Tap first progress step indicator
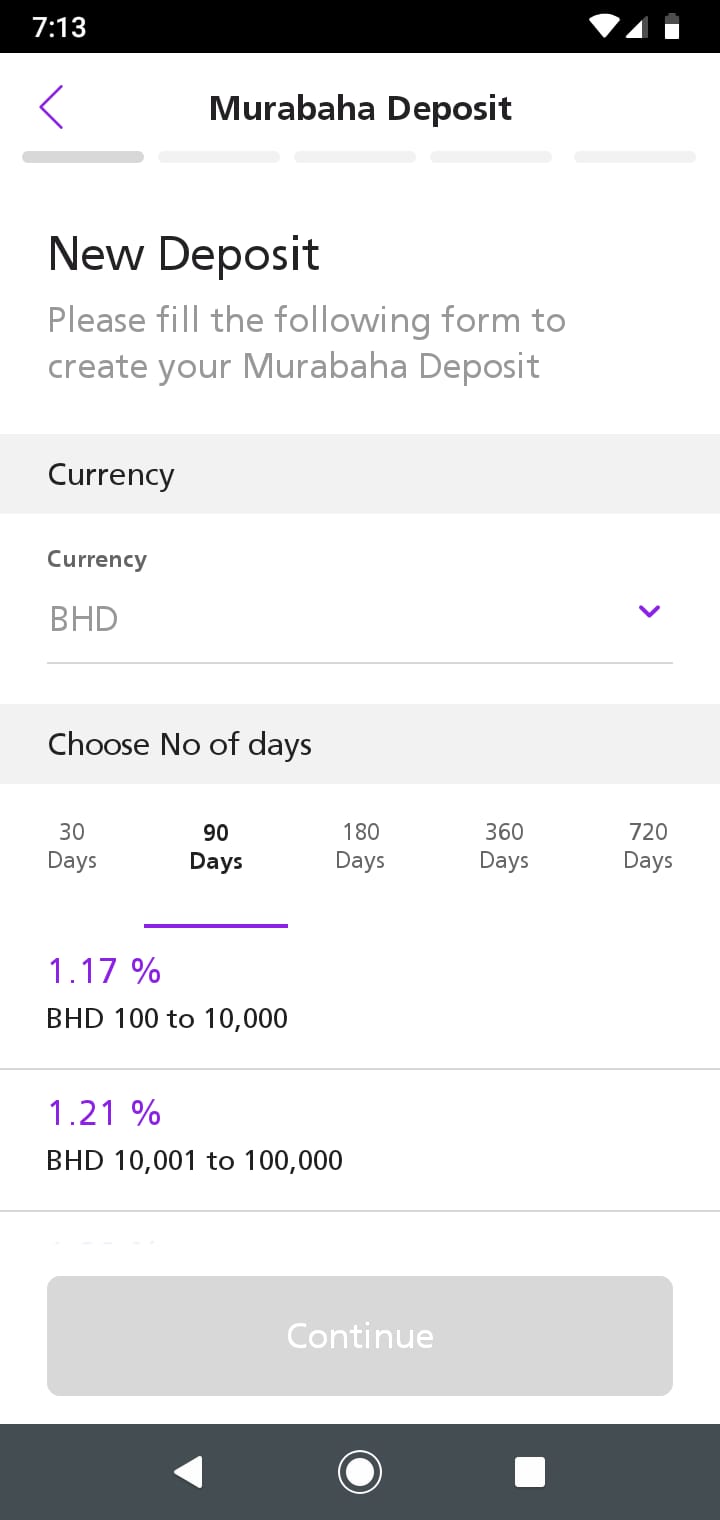 pyautogui.click(x=83, y=157)
